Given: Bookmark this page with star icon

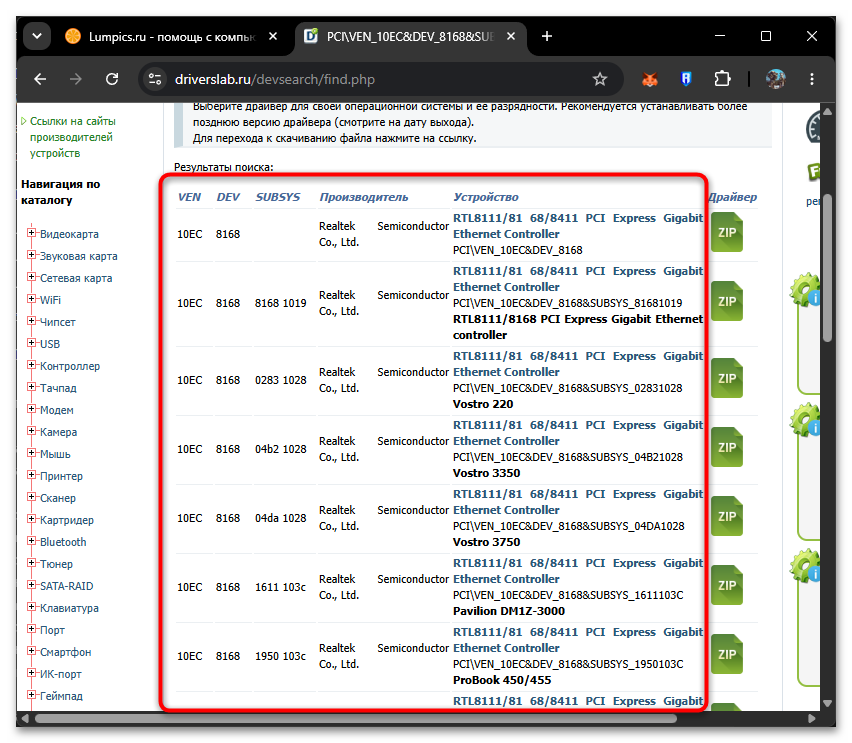Looking at the screenshot, I should [599, 79].
